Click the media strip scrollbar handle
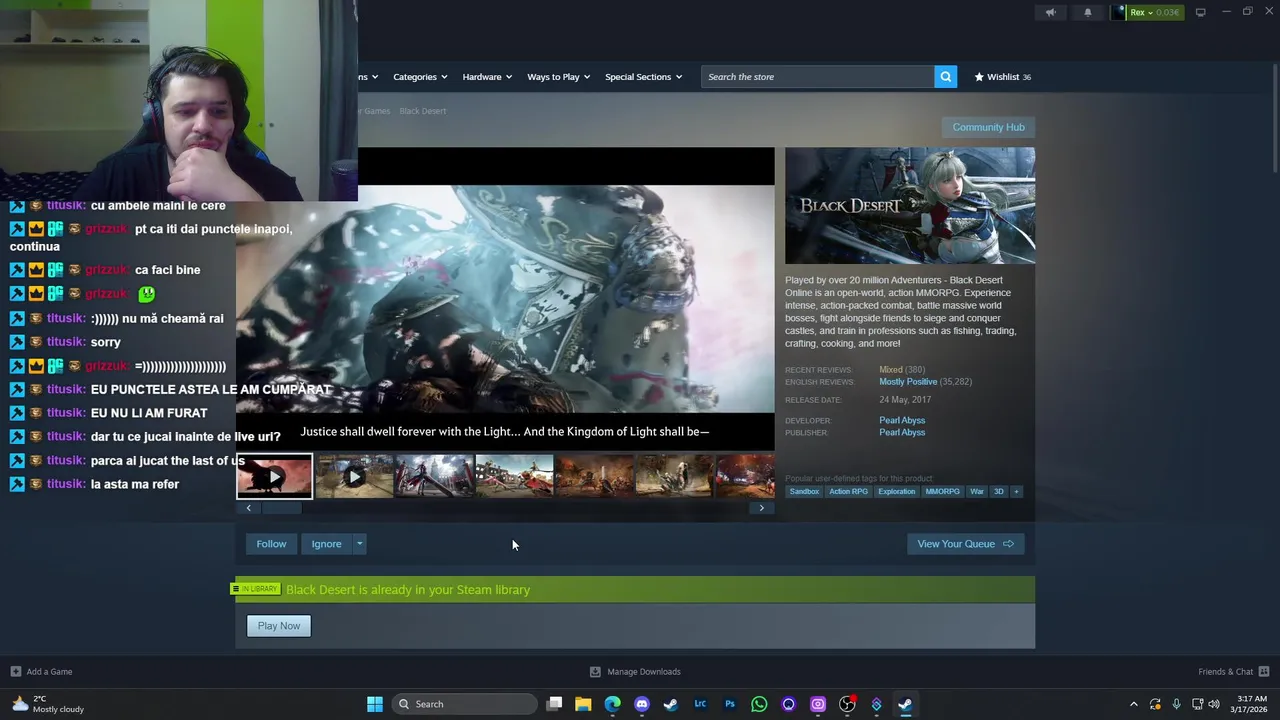The image size is (1280, 720). [281, 508]
